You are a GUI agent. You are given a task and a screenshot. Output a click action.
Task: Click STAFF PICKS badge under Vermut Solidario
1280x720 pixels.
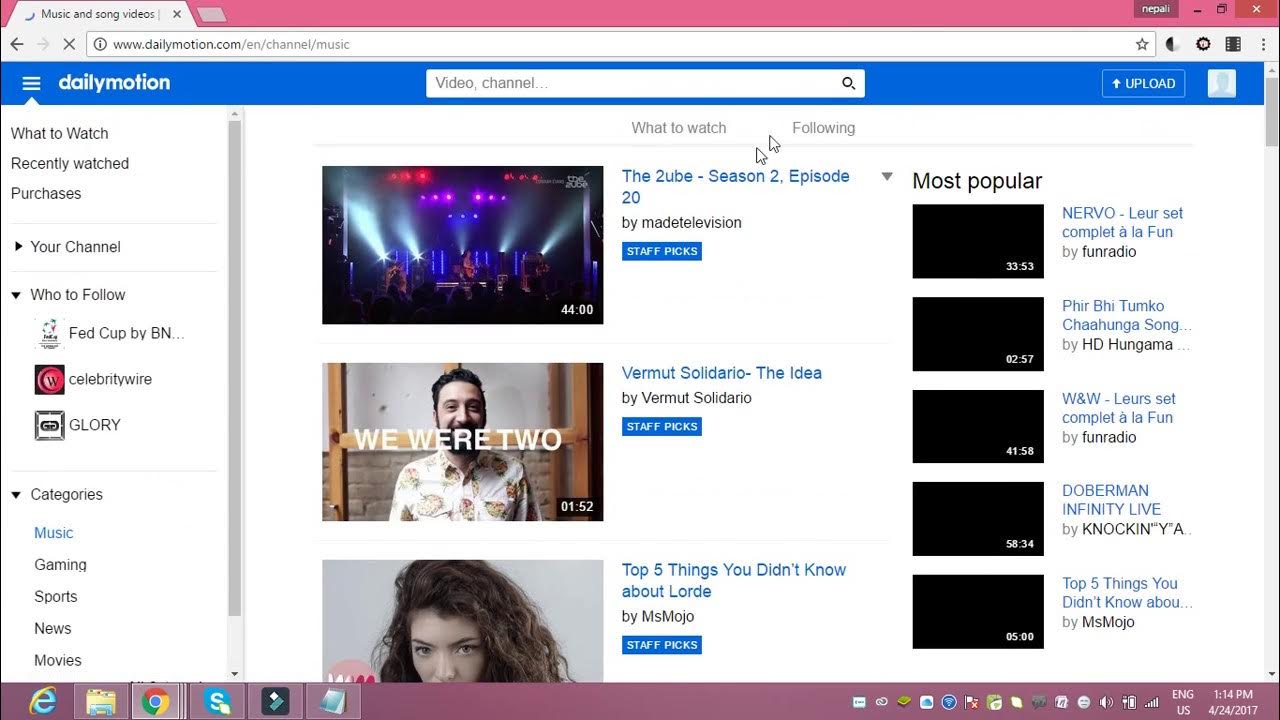tap(661, 427)
